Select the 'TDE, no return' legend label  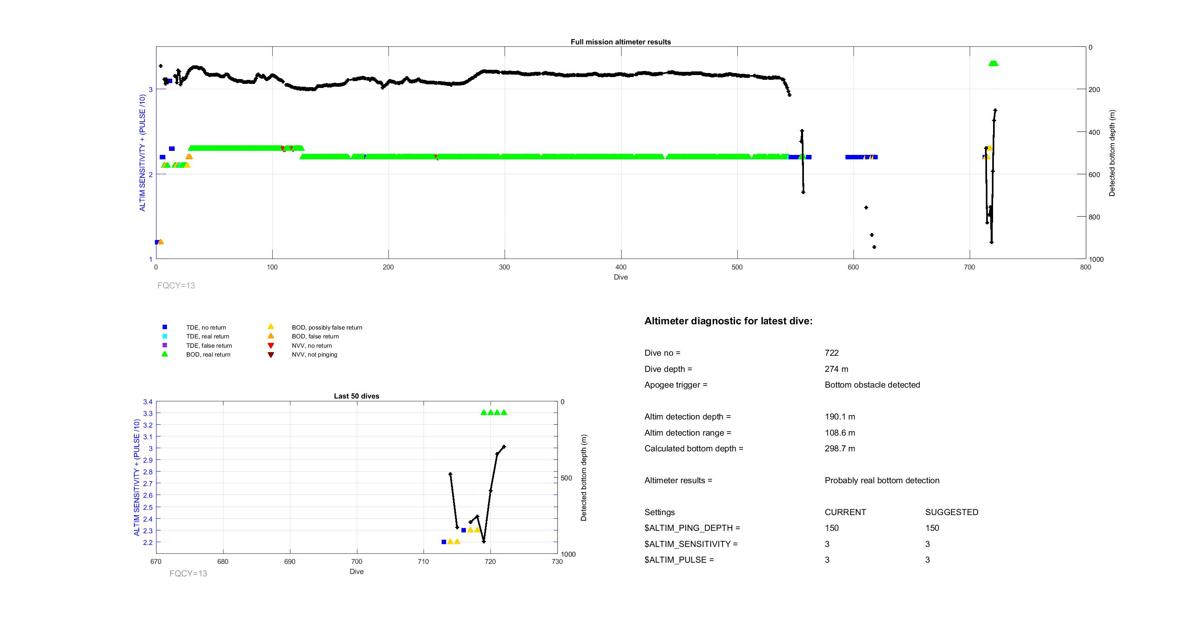coord(207,327)
